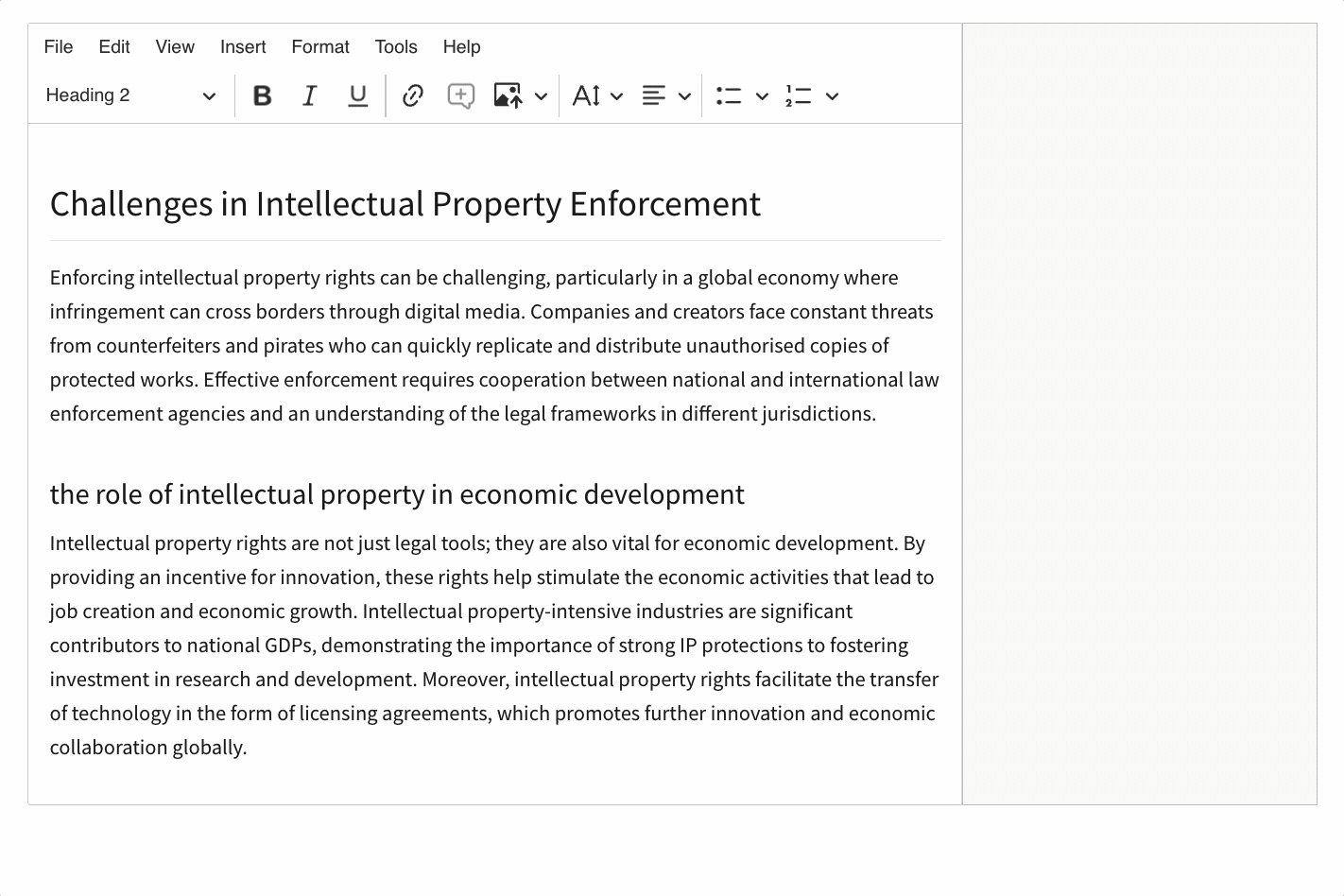Toggle bold formatting
Viewport: 1344px width, 896px height.
[x=263, y=95]
